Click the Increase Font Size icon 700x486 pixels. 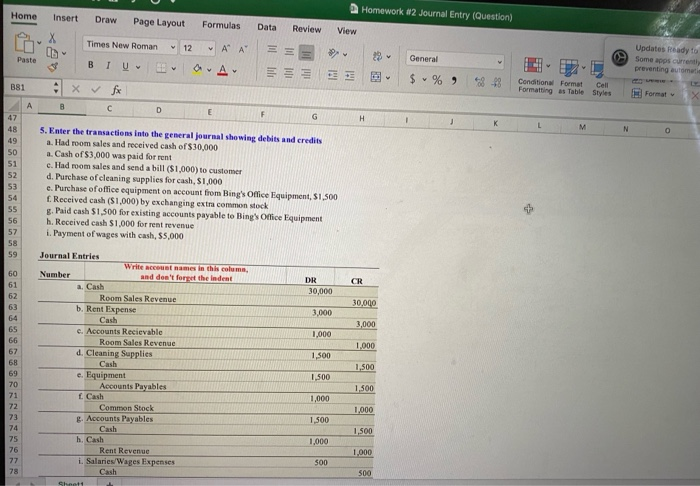pyautogui.click(x=226, y=49)
